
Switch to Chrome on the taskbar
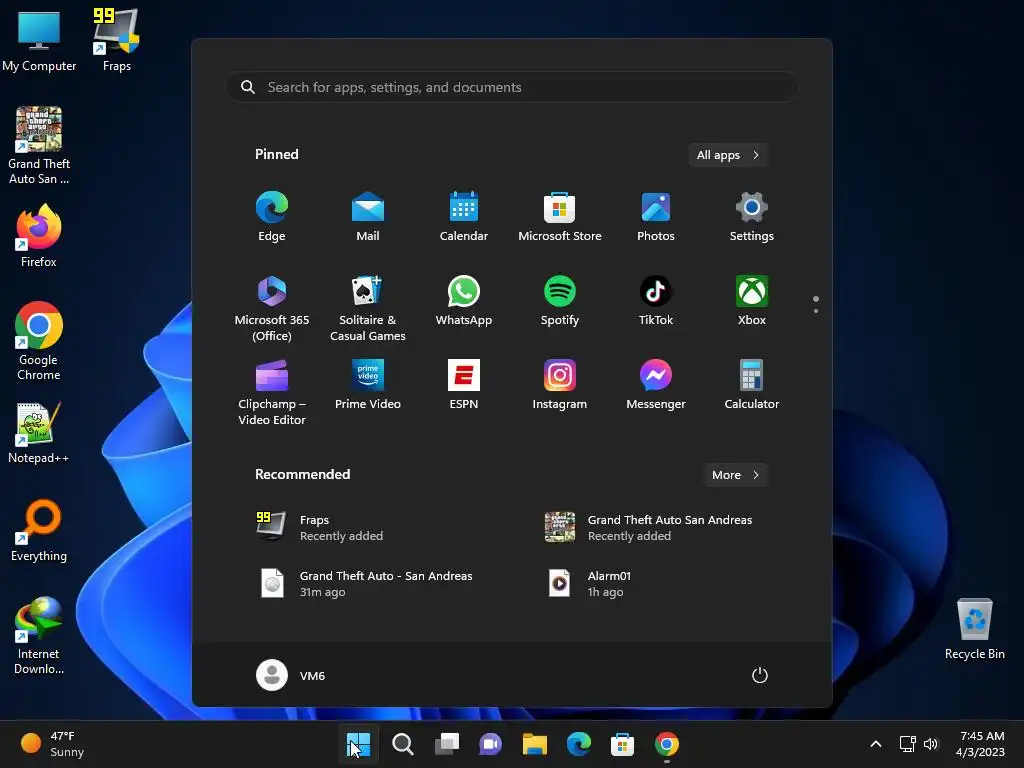(667, 744)
